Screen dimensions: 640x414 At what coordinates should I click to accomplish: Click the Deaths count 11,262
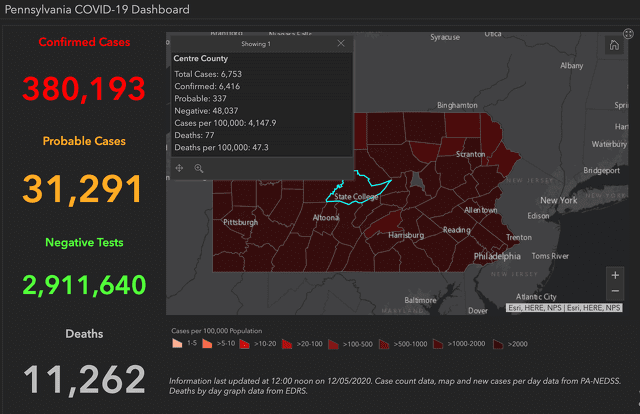83,380
